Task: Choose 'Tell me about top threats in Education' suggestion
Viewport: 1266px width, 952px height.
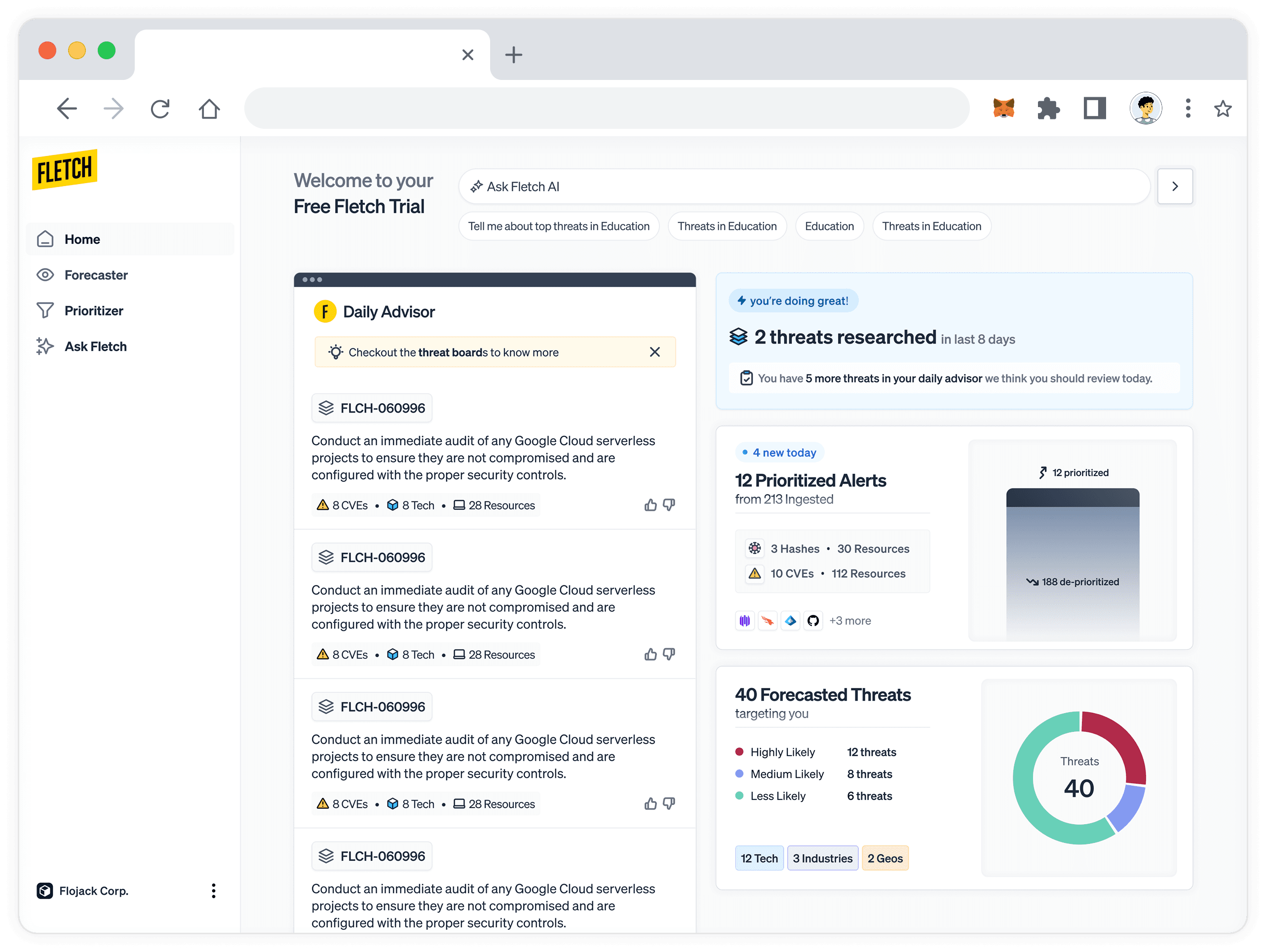Action: click(x=559, y=227)
